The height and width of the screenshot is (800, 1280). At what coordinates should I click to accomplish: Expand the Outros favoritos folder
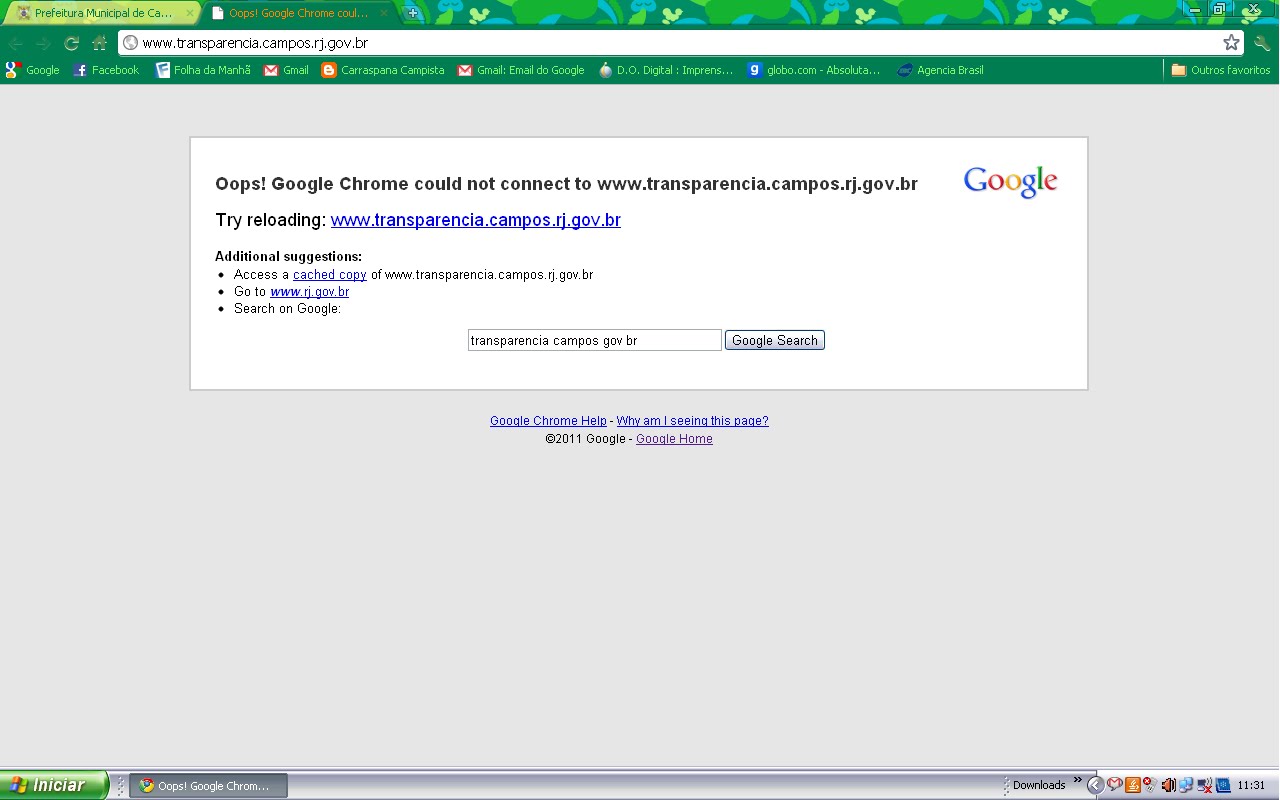coord(1220,70)
